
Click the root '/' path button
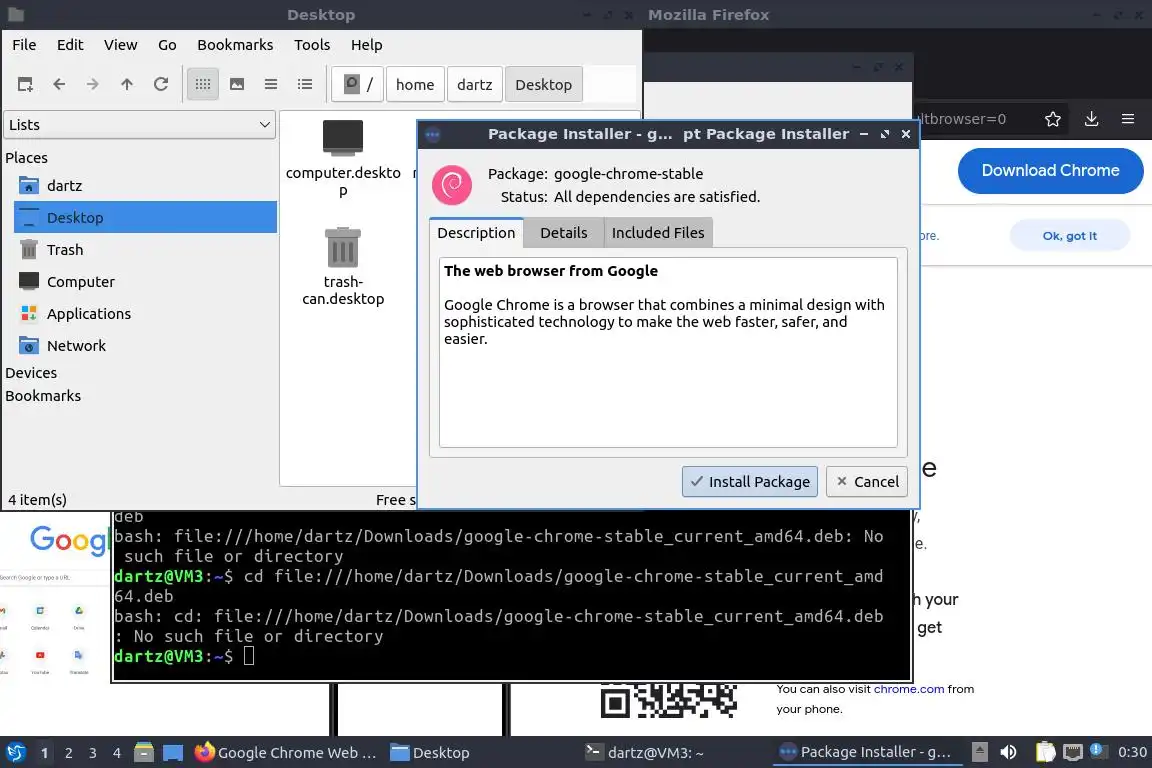coord(358,85)
